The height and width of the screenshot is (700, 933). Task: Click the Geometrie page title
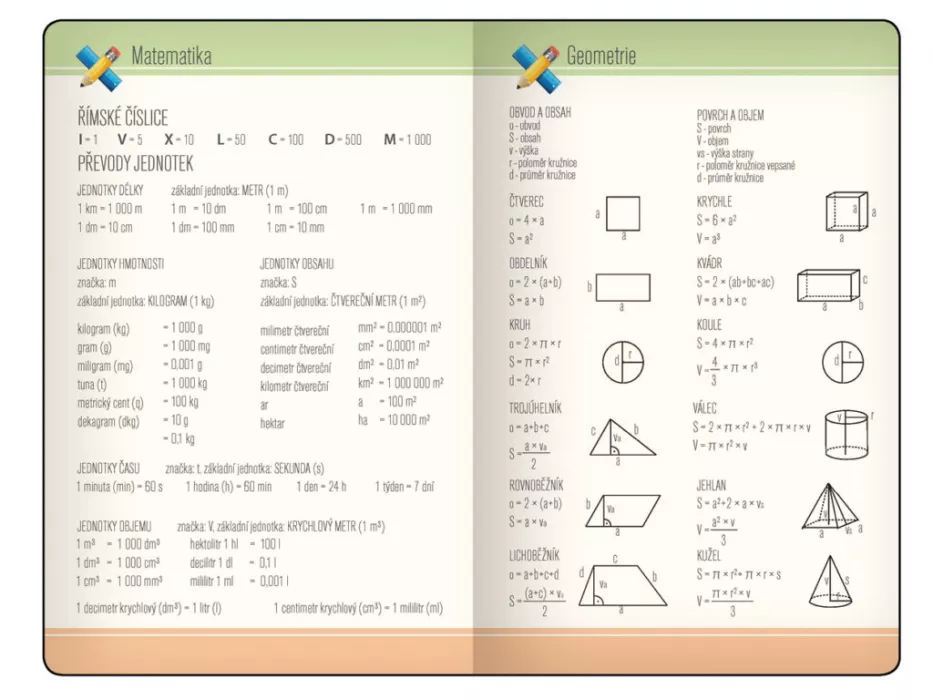coord(601,56)
